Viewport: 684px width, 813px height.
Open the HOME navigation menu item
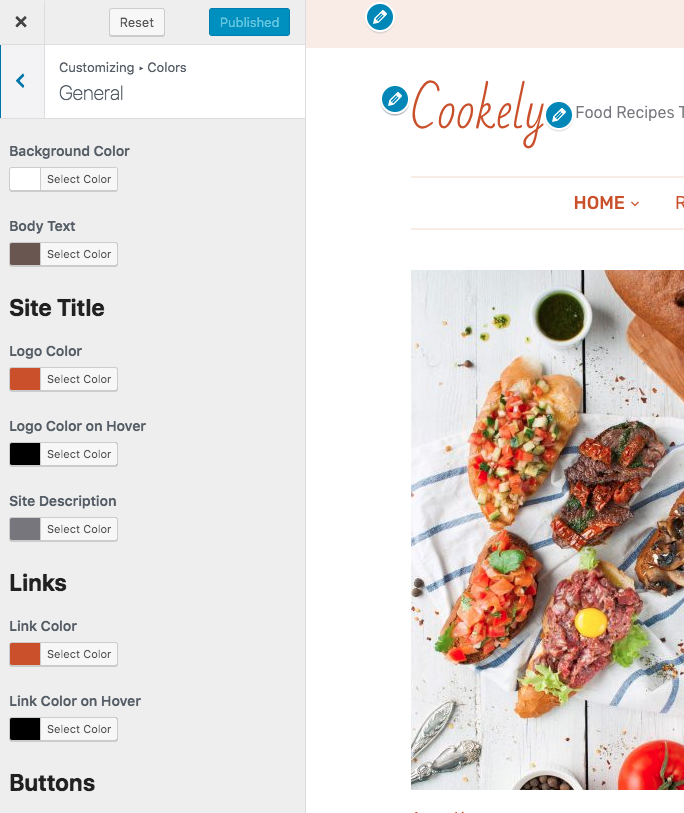[x=599, y=203]
